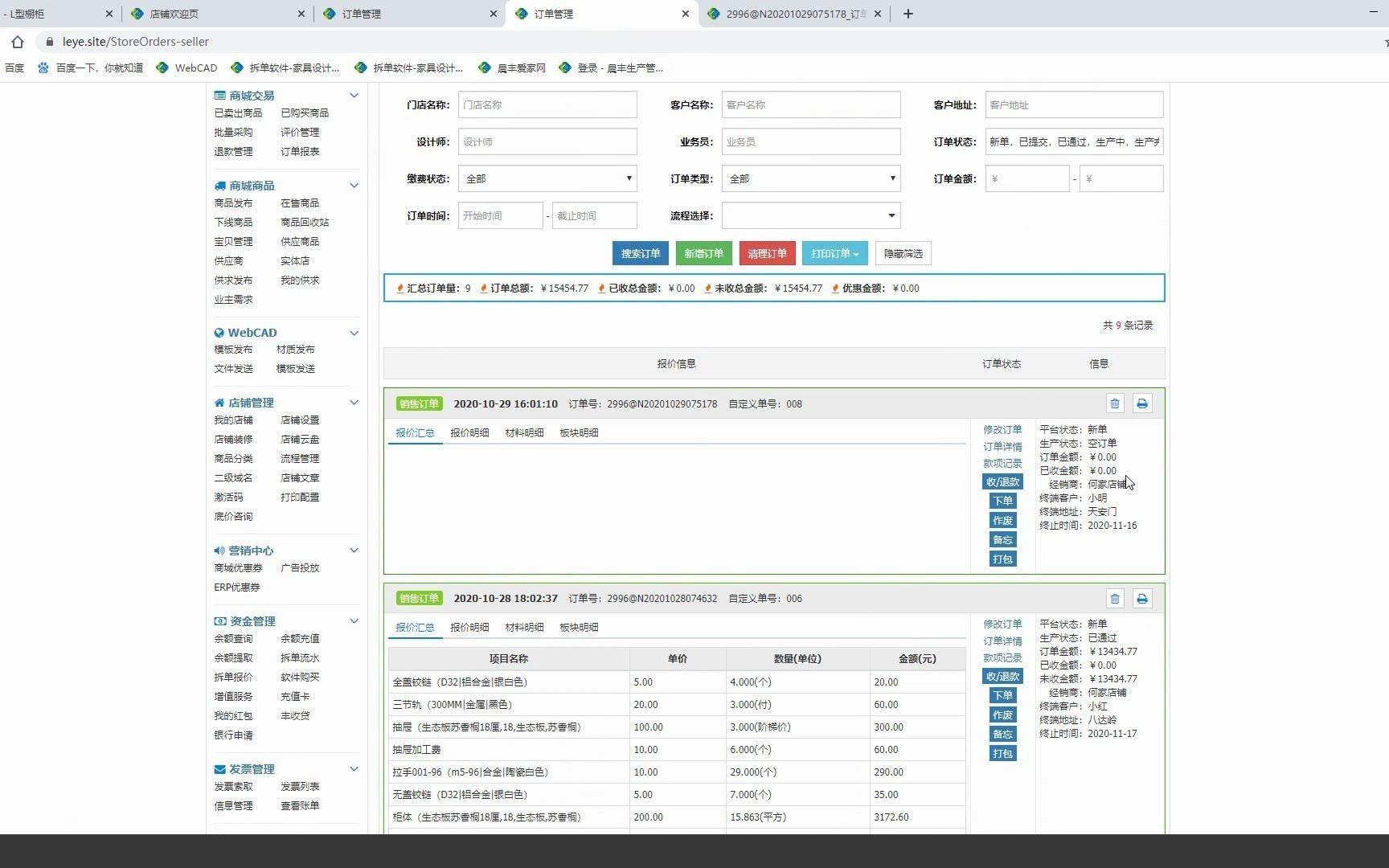Click 作废 button for order 006

pyautogui.click(x=1002, y=714)
